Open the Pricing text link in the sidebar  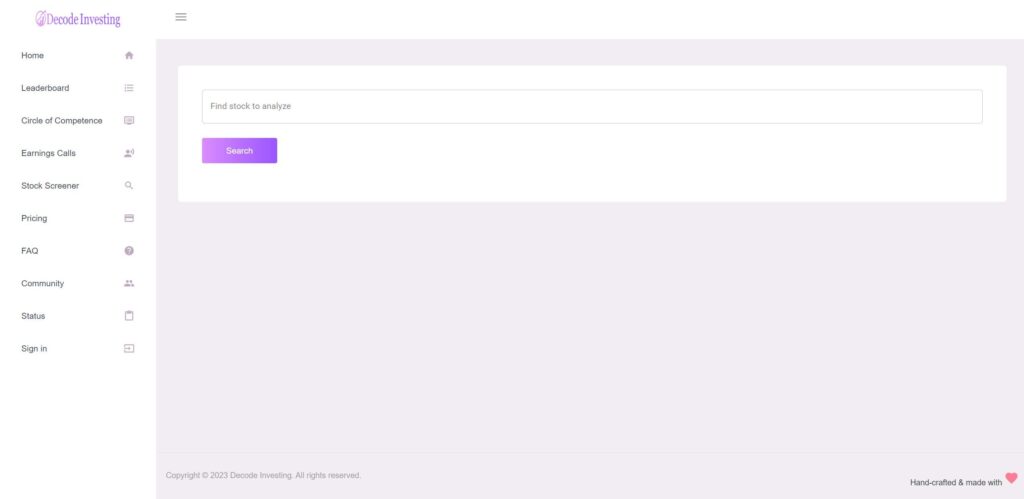click(x=34, y=218)
